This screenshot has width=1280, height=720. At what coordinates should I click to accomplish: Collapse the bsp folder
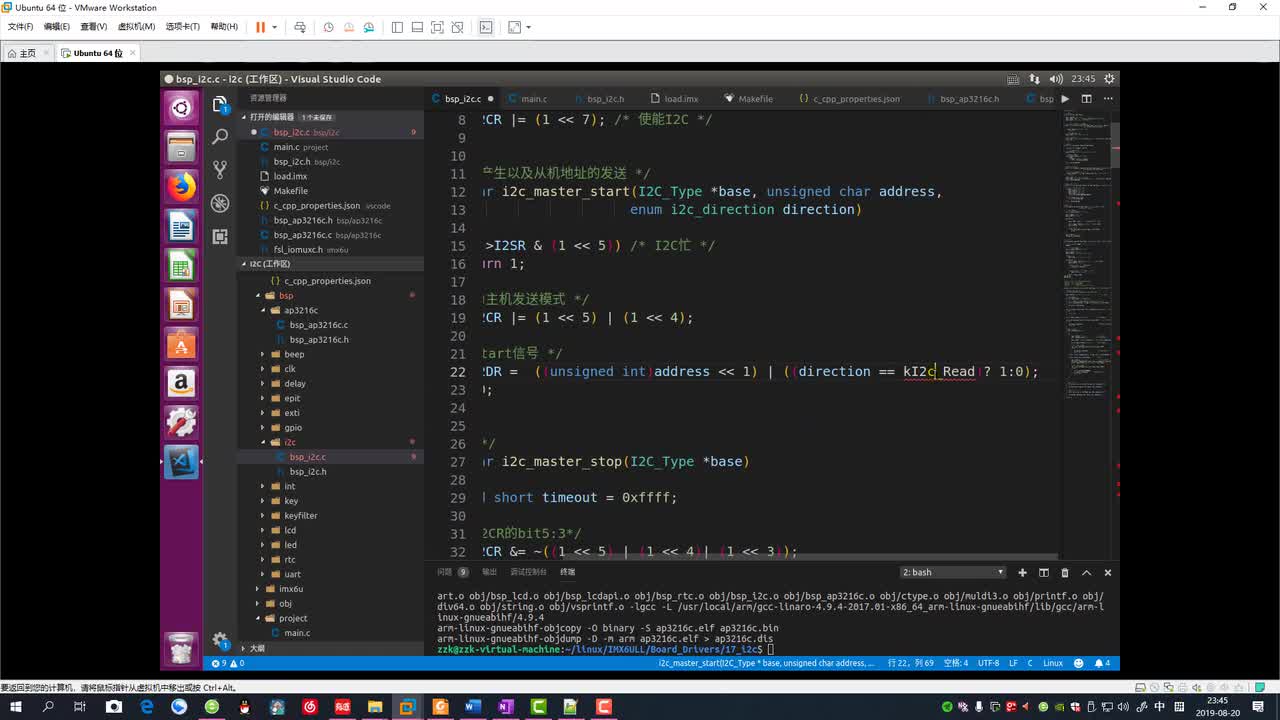click(286, 295)
